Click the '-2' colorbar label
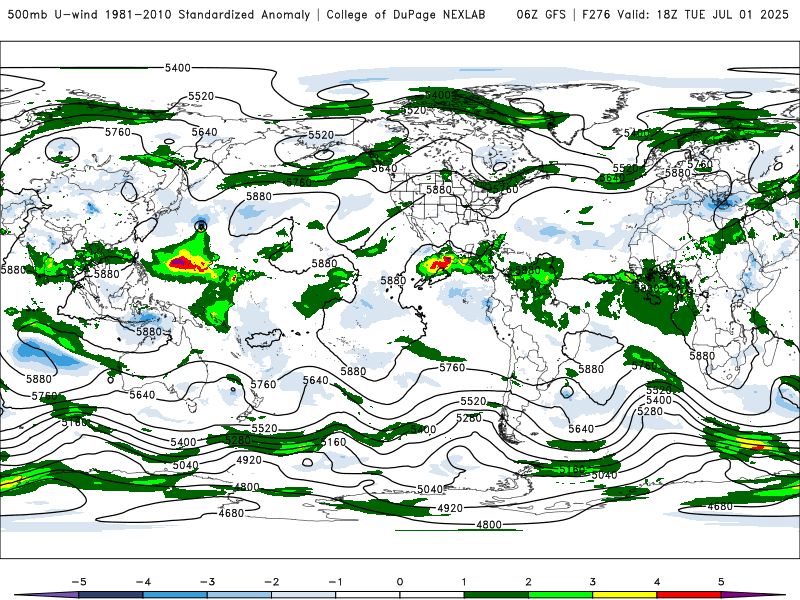800x600 pixels. click(x=271, y=582)
